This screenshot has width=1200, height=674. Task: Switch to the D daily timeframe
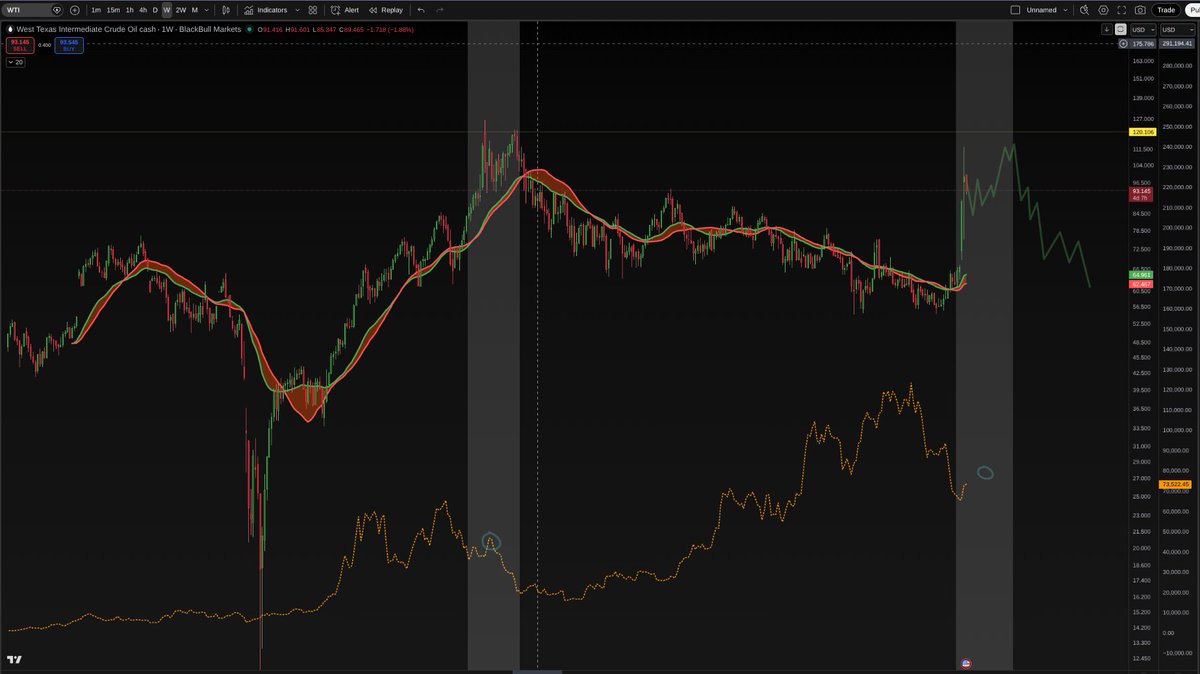coord(155,10)
